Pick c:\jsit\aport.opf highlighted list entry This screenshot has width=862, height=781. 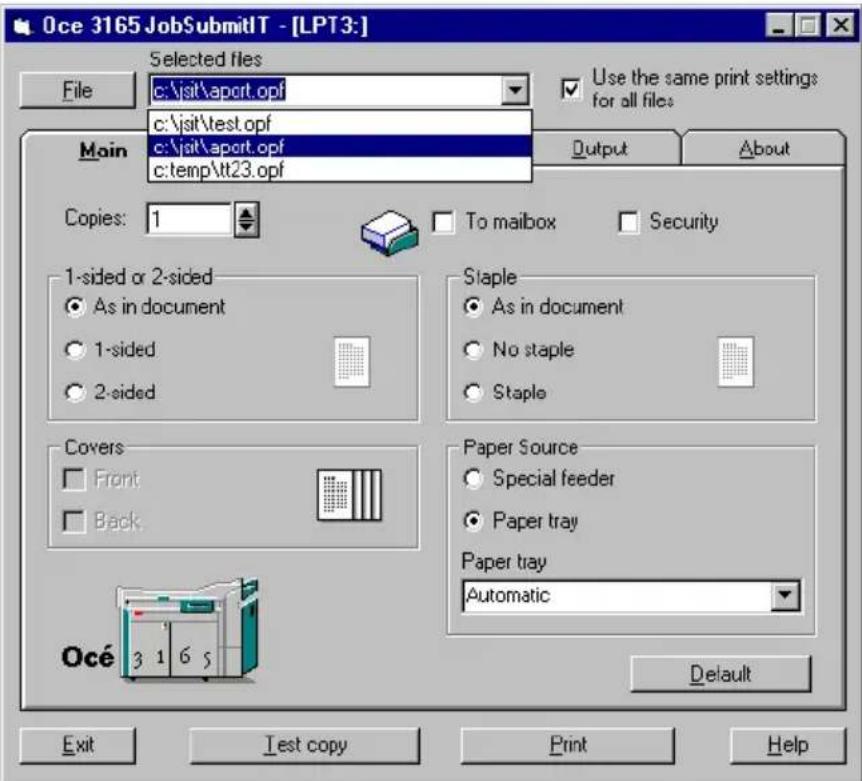[x=340, y=147]
